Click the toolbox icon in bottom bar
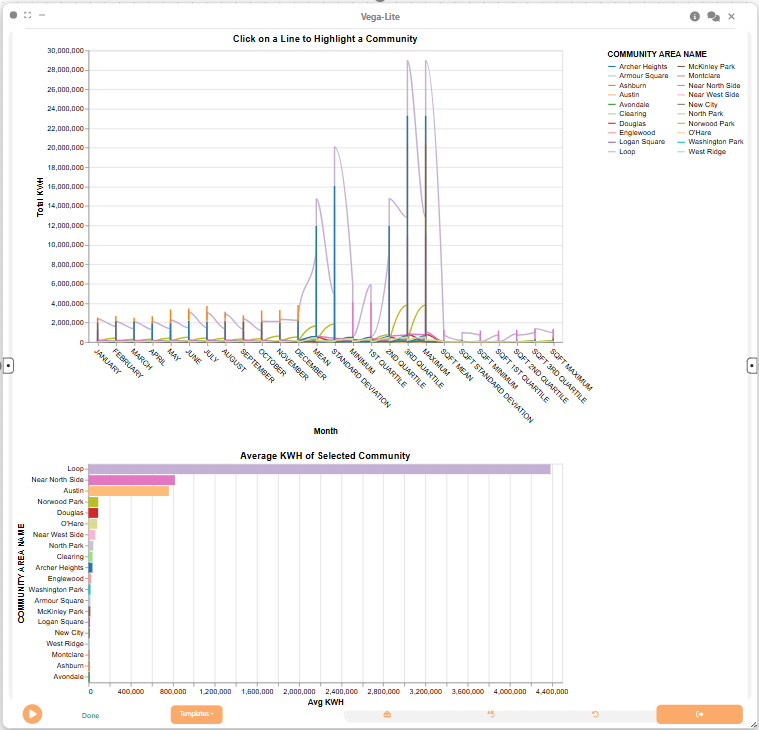The width and height of the screenshot is (759, 730). 387,714
